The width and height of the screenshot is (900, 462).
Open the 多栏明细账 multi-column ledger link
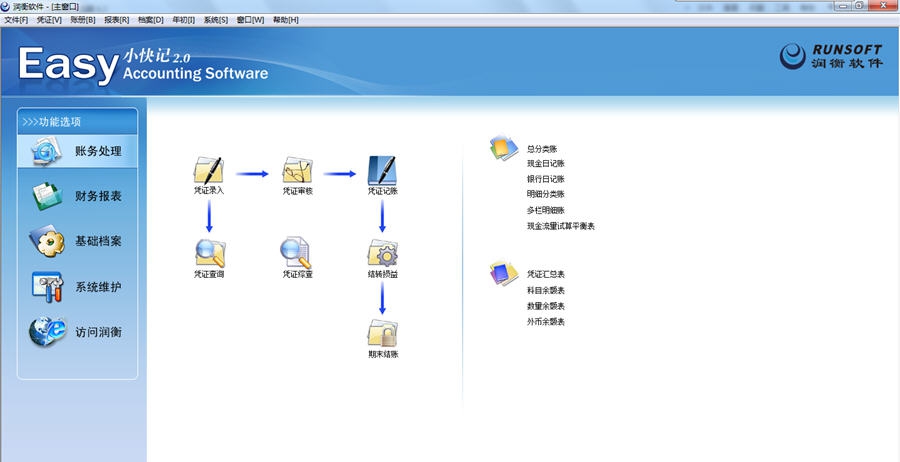point(546,211)
